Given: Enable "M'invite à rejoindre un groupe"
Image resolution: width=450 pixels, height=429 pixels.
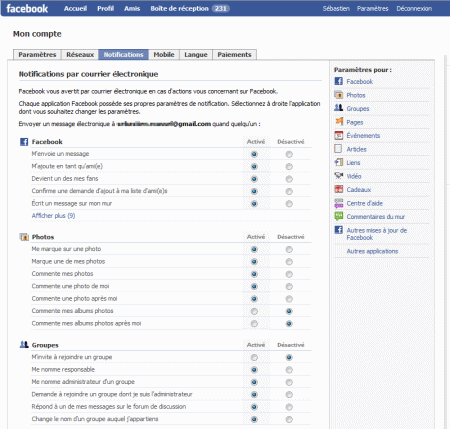Looking at the screenshot, I should pyautogui.click(x=254, y=358).
